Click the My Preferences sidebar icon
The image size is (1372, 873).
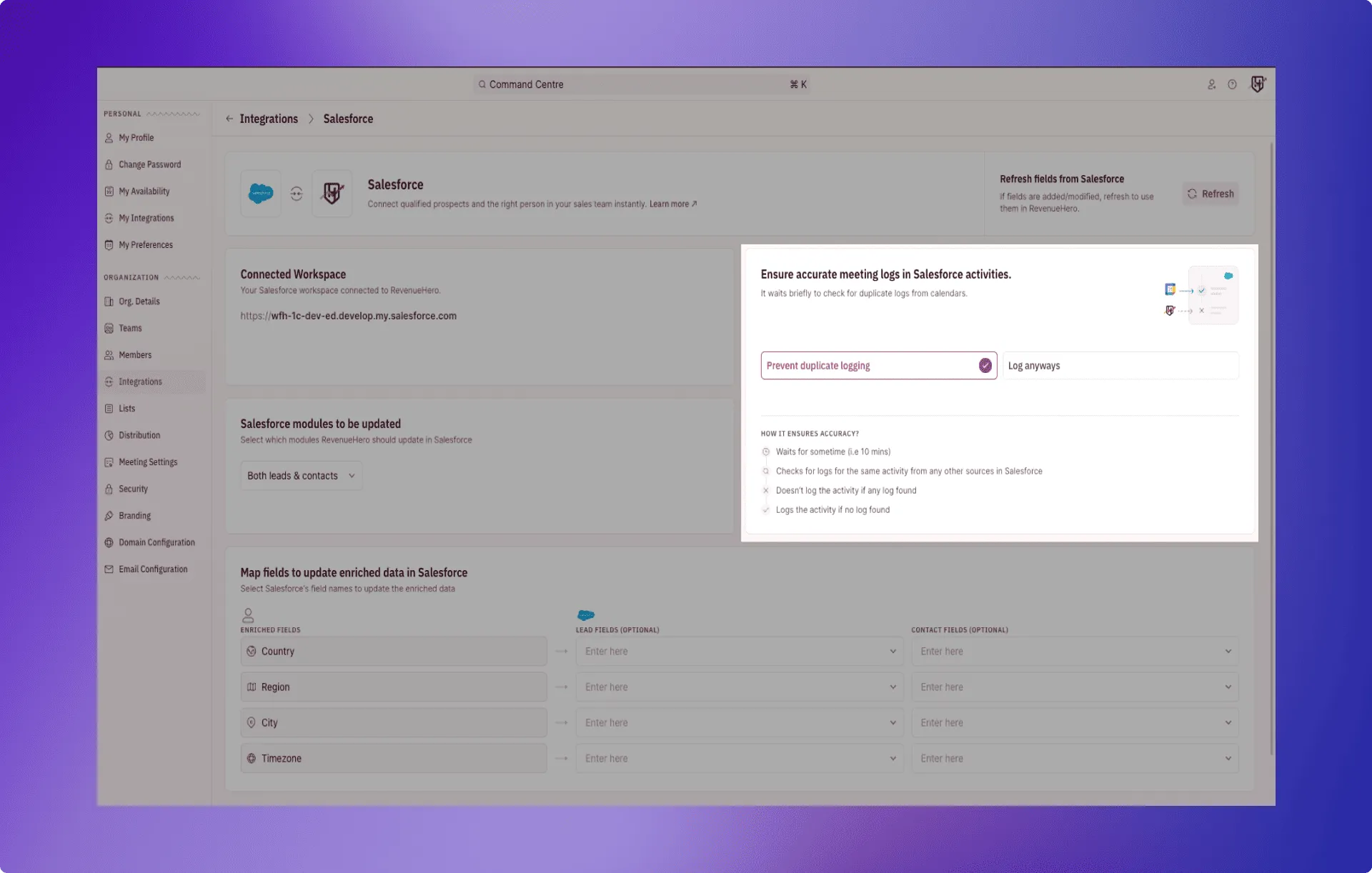[x=109, y=245]
